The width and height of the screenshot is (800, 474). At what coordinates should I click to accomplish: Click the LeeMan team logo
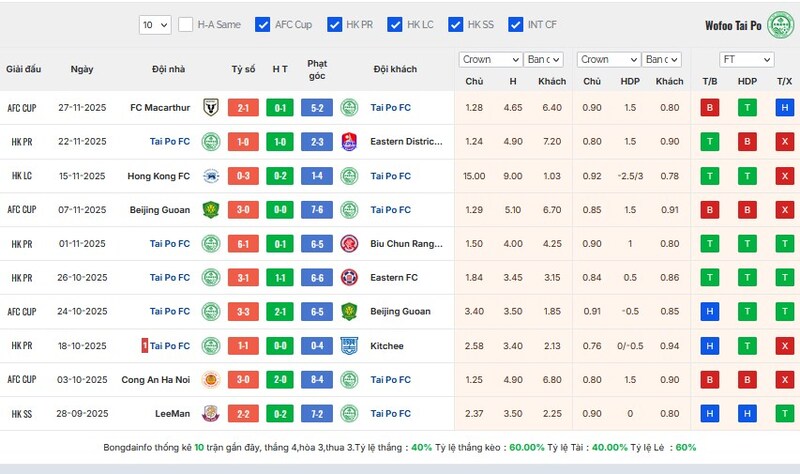(211, 414)
